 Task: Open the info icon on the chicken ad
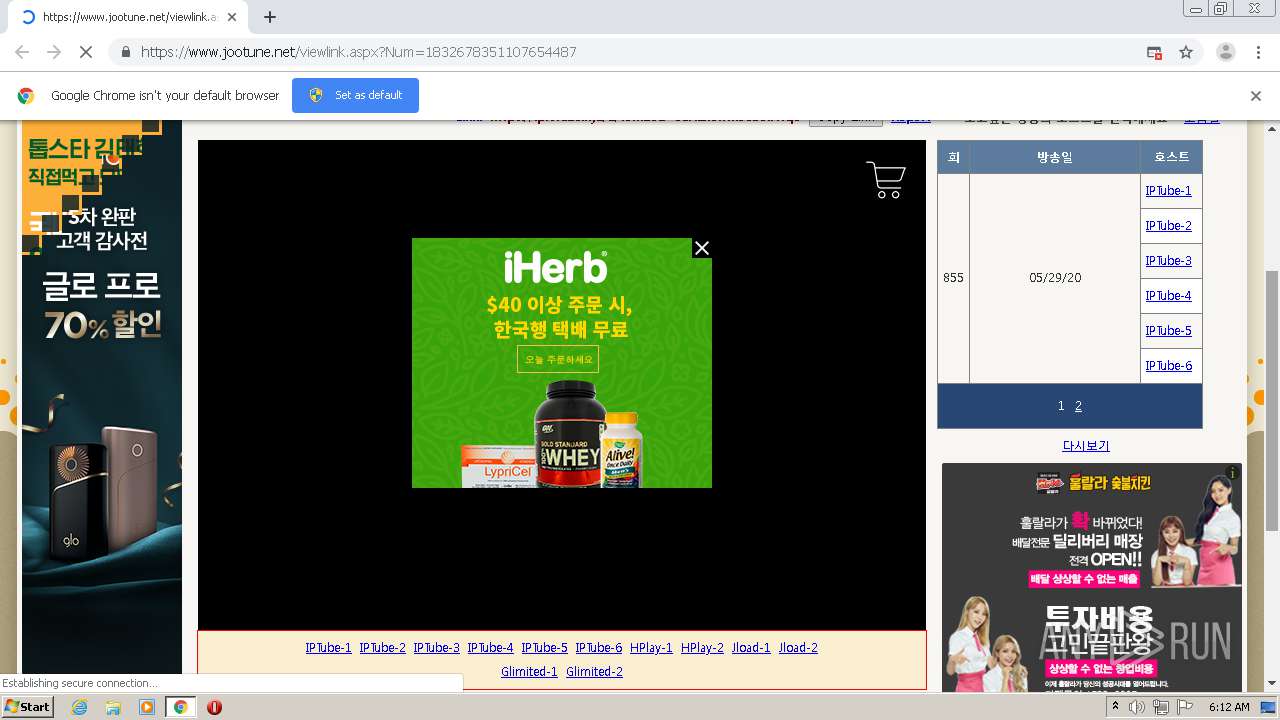pos(1233,472)
